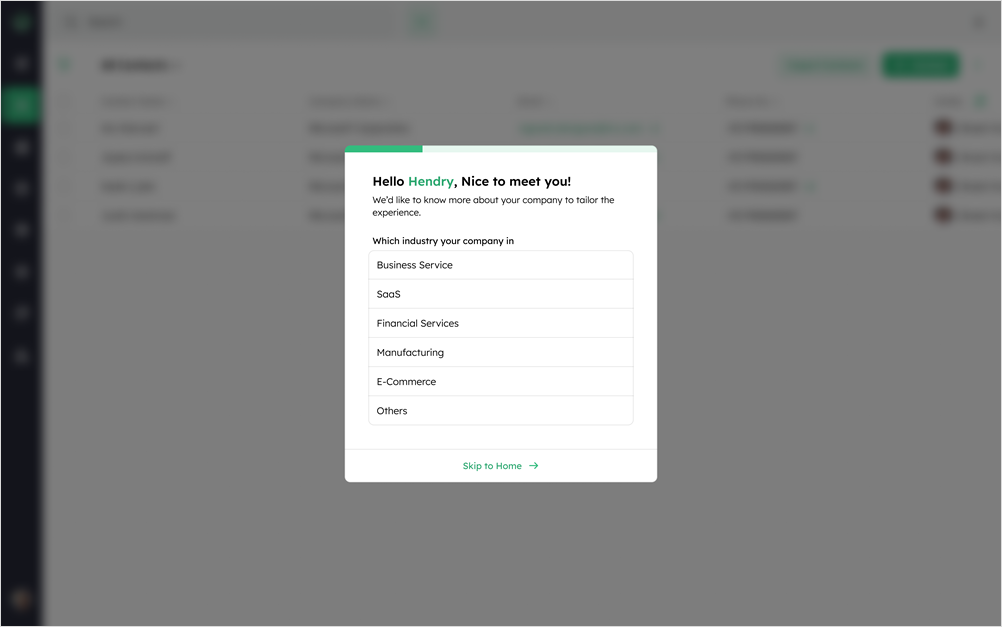Choose SaaS as the company industry
Screen dimensions: 1002x627
[x=500, y=294]
